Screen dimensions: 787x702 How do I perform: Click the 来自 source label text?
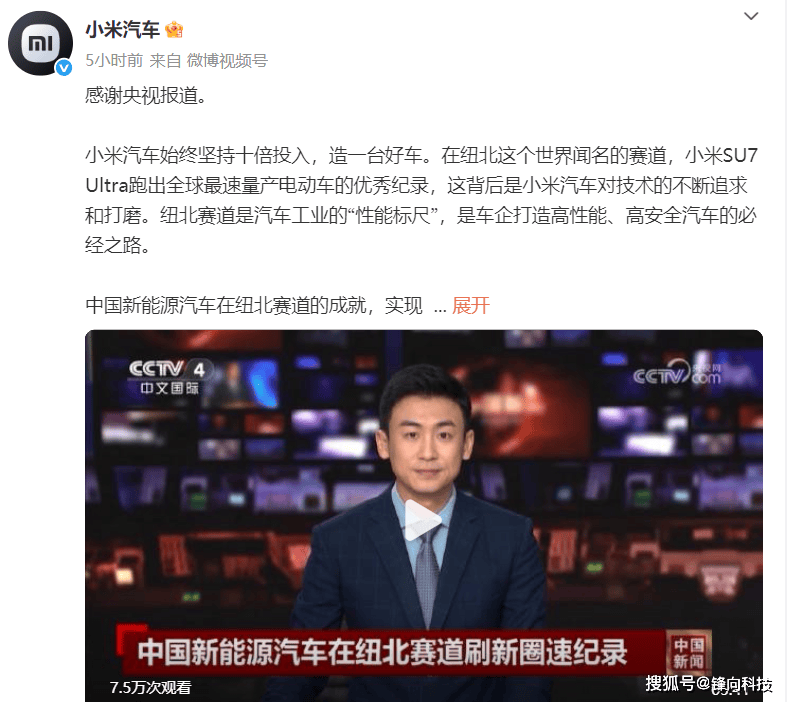tap(165, 61)
